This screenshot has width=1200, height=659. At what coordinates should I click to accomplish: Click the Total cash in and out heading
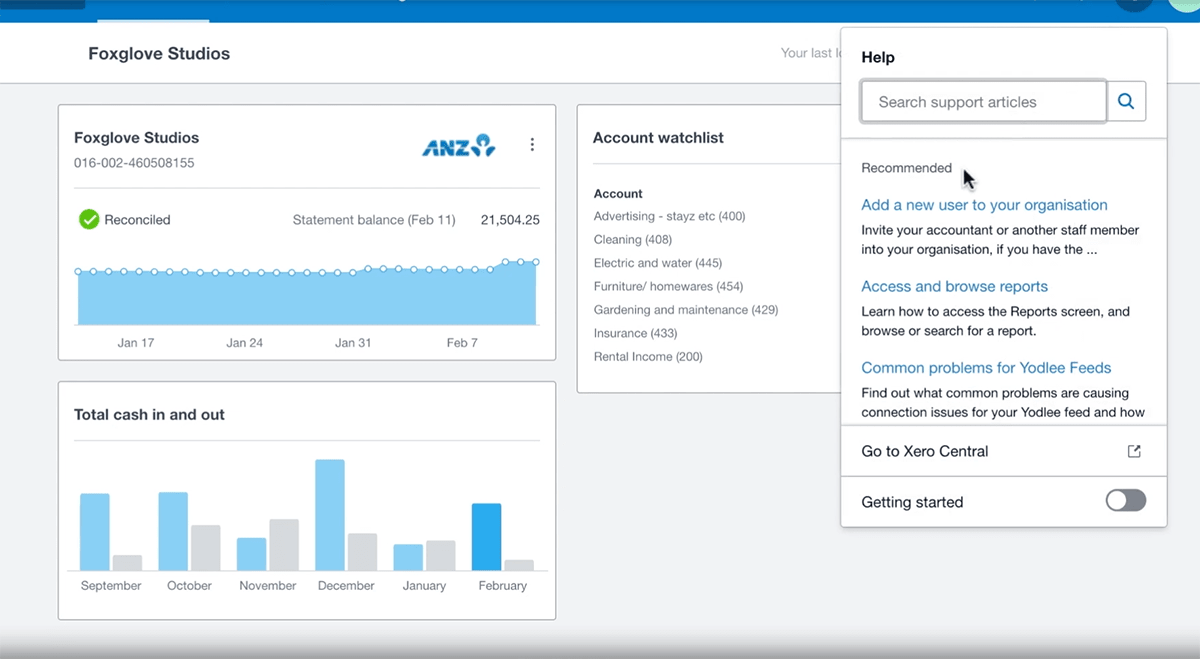pyautogui.click(x=149, y=414)
